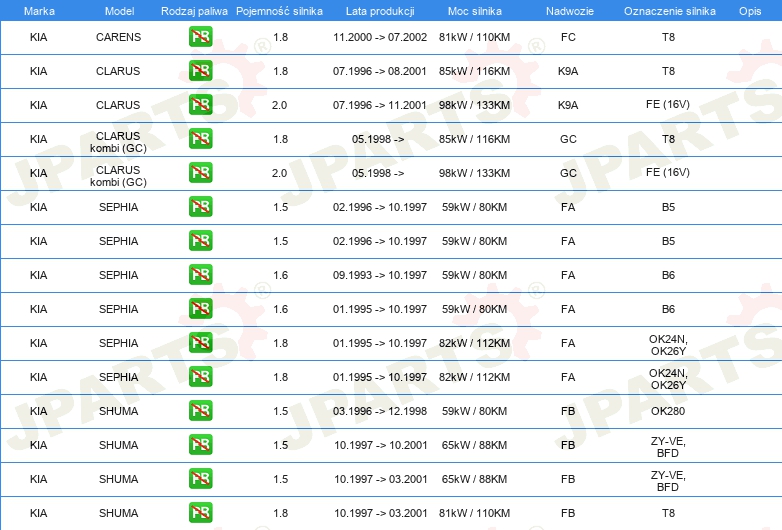782x530 pixels.
Task: Click the 98kW / 133KM cell in K9A row
Action: coord(474,105)
